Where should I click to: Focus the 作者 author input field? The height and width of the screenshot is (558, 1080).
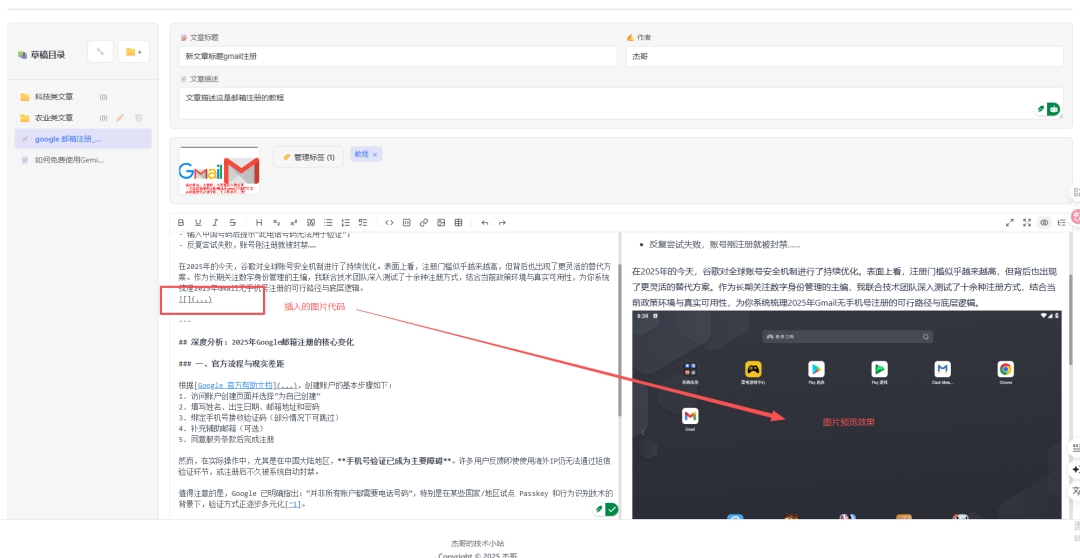click(844, 56)
